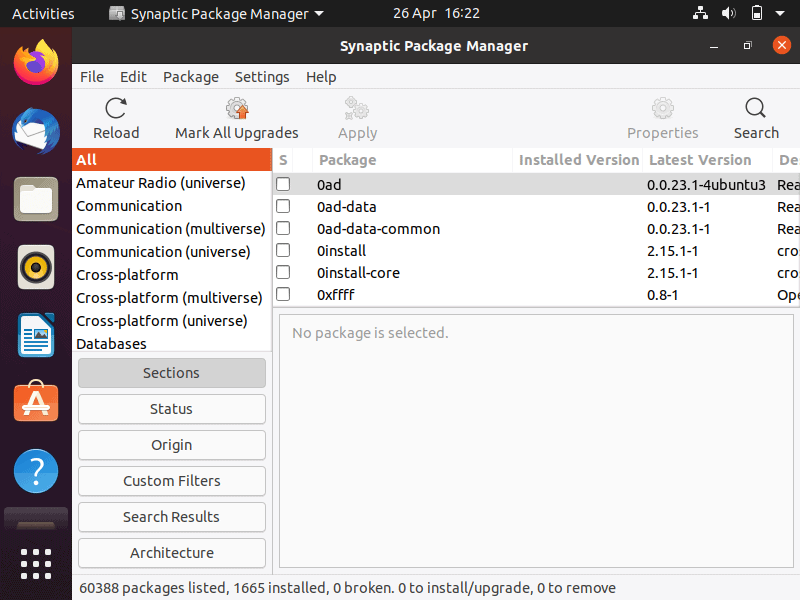800x600 pixels.
Task: Click the Search magnifier icon
Action: [756, 109]
